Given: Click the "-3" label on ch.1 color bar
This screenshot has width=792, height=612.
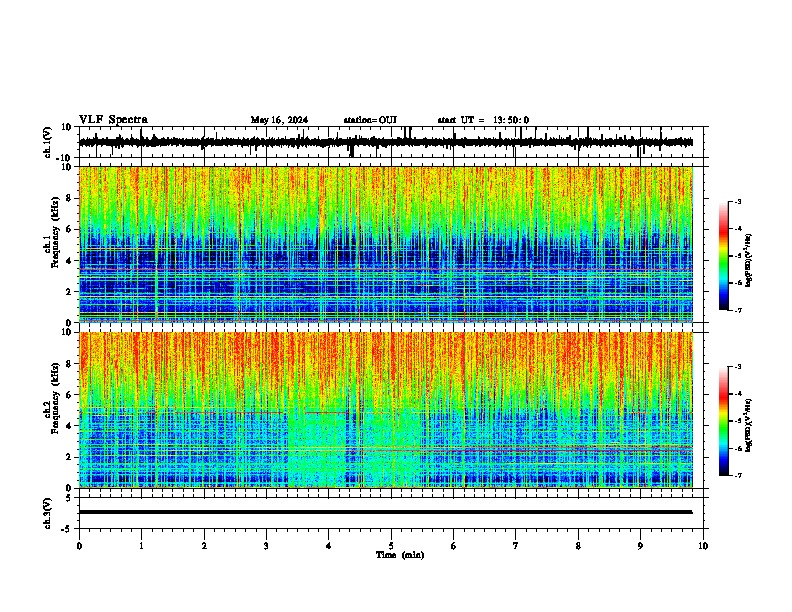Looking at the screenshot, I should coord(738,201).
